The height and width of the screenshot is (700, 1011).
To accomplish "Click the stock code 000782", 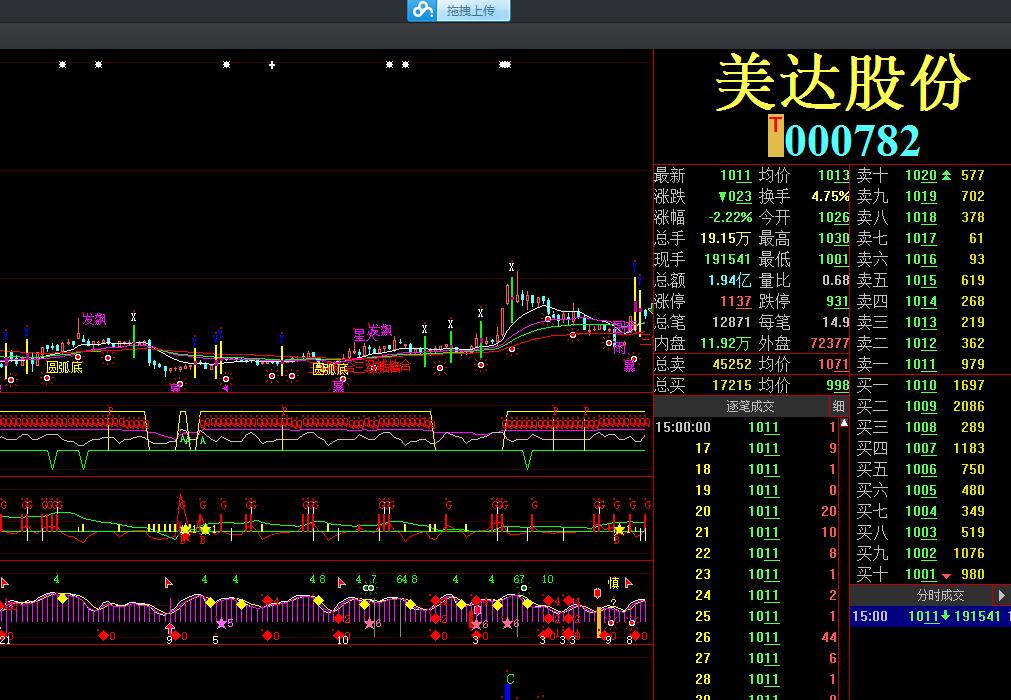I will tap(852, 141).
